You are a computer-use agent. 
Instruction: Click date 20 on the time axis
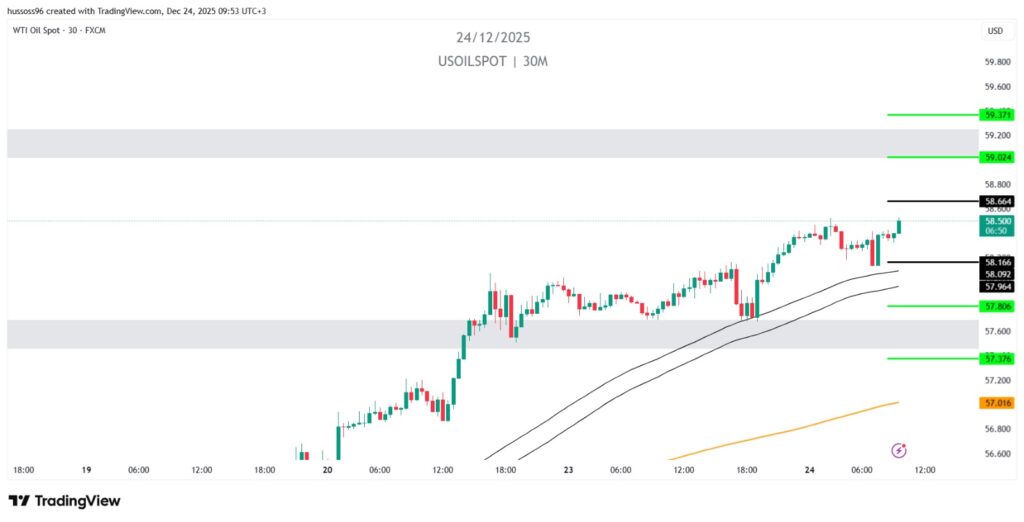(329, 469)
